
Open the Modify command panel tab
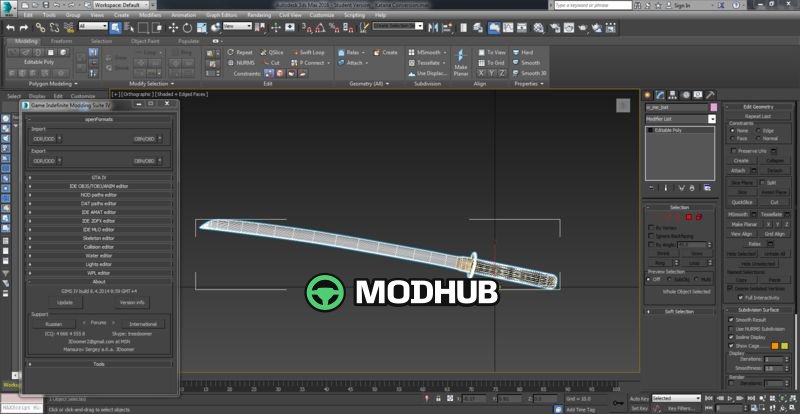click(660, 95)
